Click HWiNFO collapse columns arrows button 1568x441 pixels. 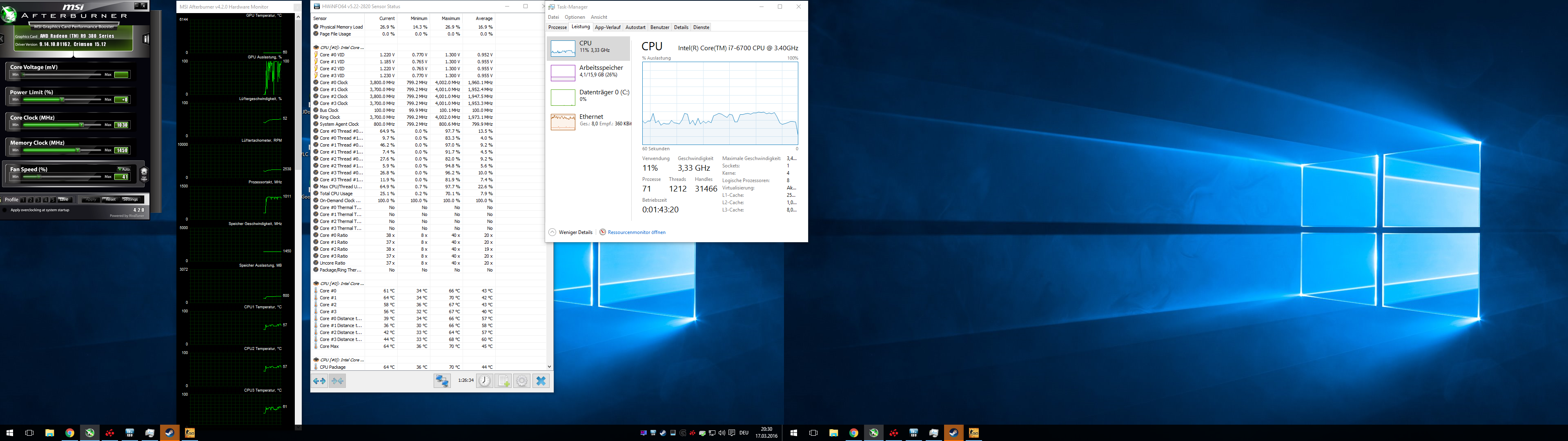(338, 381)
